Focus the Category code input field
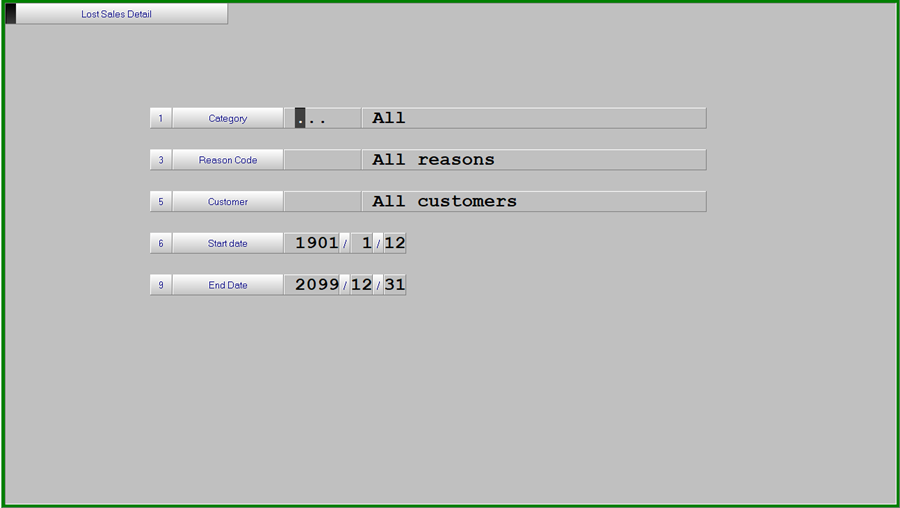The image size is (900, 508). 323,118
